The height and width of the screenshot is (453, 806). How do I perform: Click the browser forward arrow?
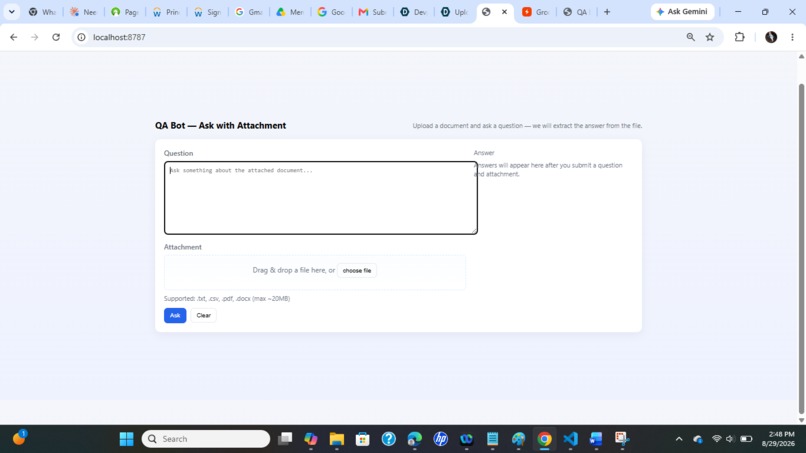[34, 37]
